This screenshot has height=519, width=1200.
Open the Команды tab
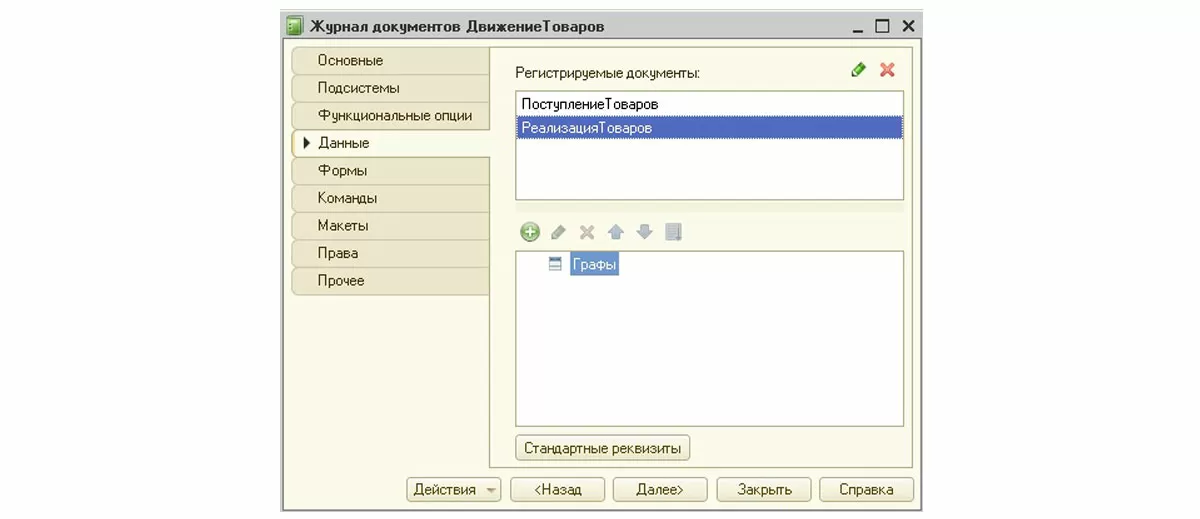coord(391,198)
